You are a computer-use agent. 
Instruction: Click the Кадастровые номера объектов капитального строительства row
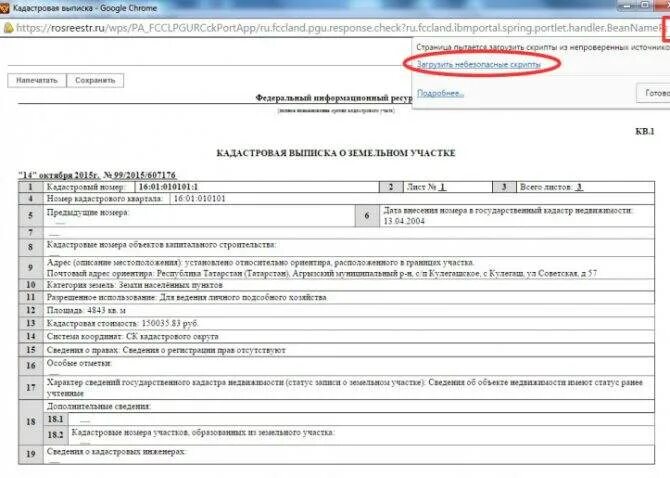[x=349, y=247]
